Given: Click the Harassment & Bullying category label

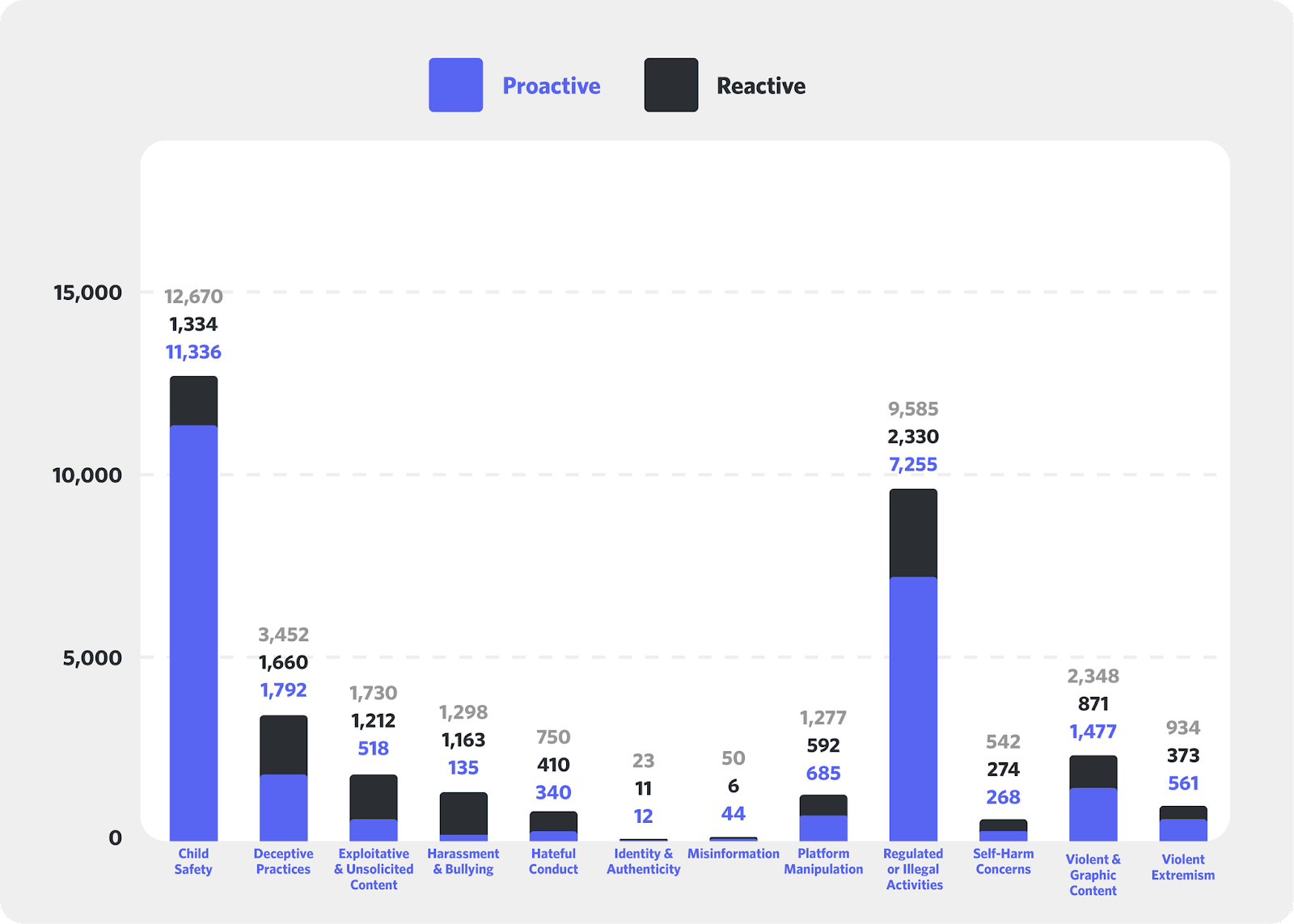Looking at the screenshot, I should 463,861.
